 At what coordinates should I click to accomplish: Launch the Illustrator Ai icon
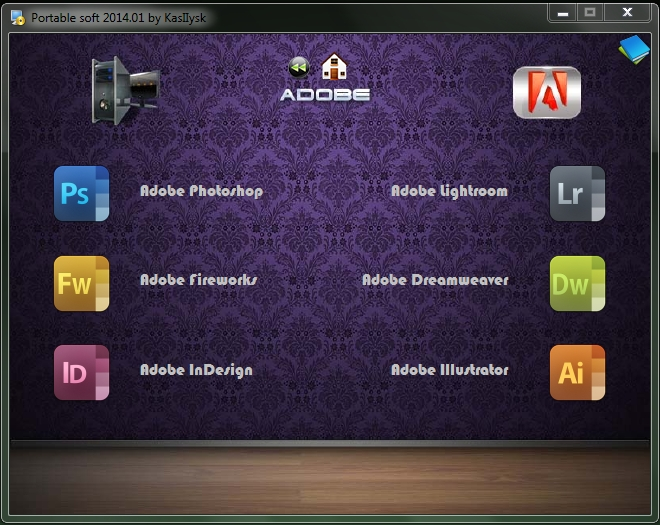coord(577,373)
